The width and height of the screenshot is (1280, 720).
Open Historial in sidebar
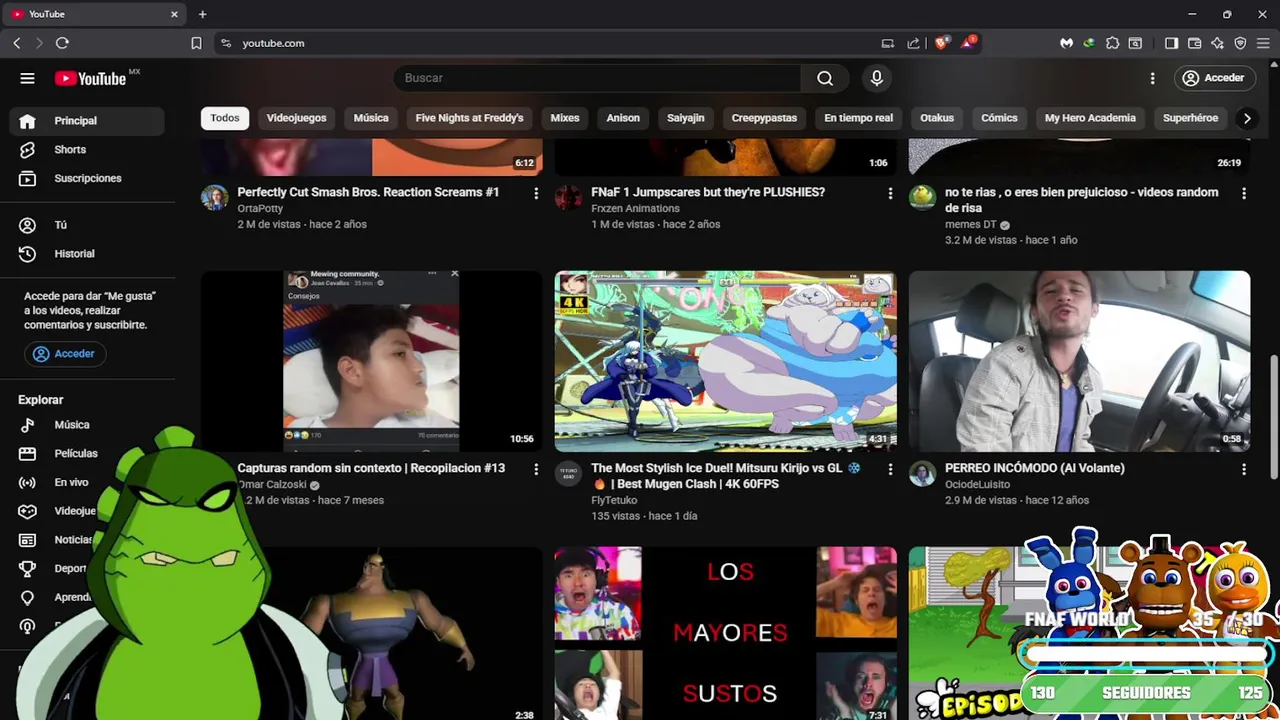[x=87, y=254]
